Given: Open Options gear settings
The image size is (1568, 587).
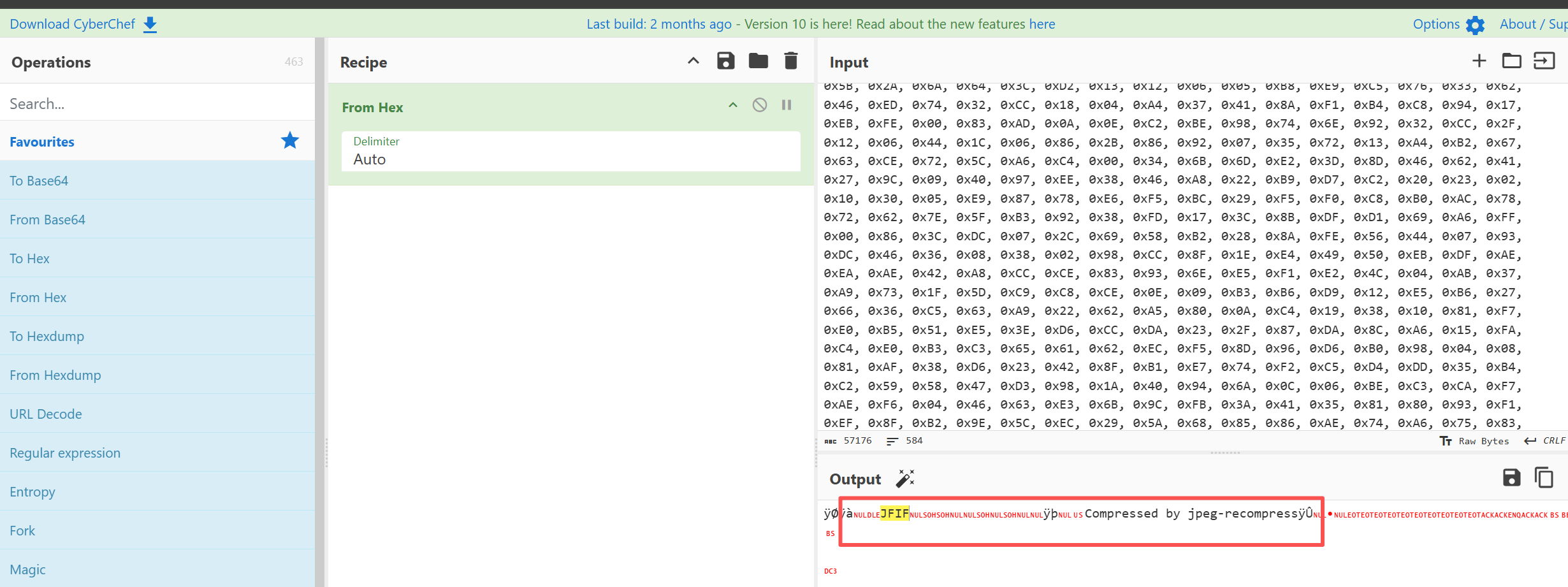Looking at the screenshot, I should (x=1475, y=25).
